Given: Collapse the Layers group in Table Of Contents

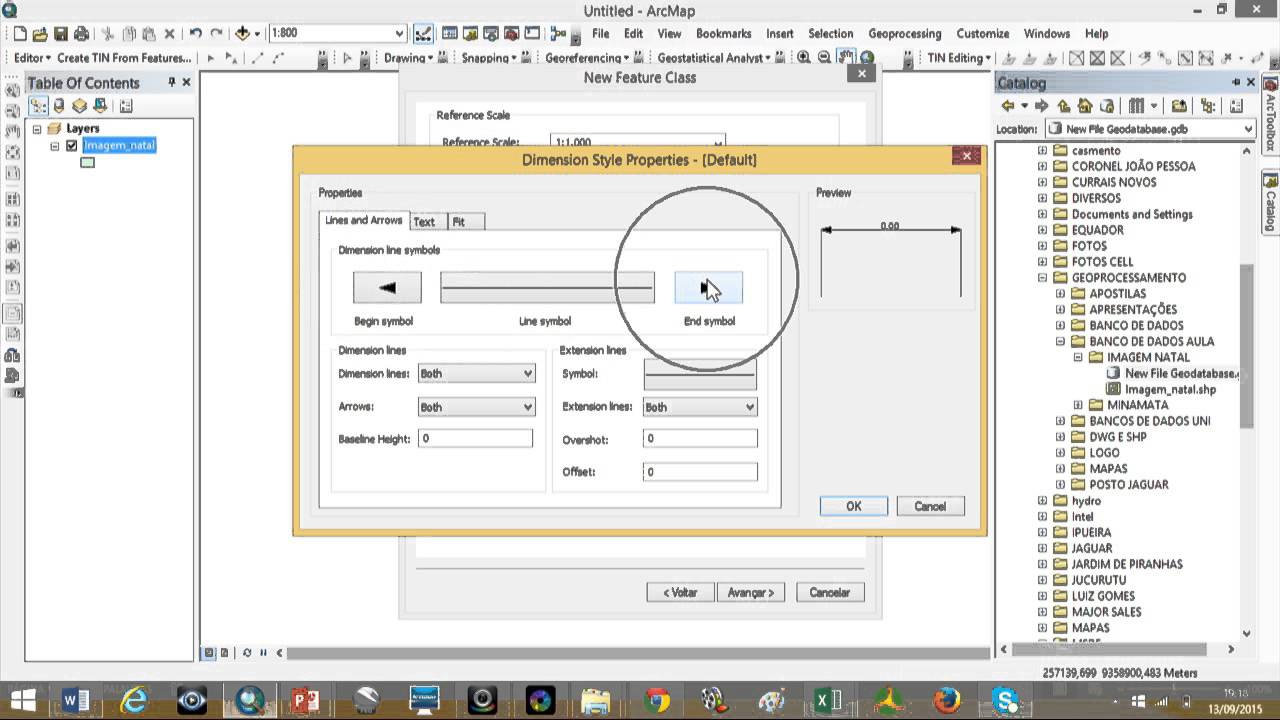Looking at the screenshot, I should coord(37,129).
